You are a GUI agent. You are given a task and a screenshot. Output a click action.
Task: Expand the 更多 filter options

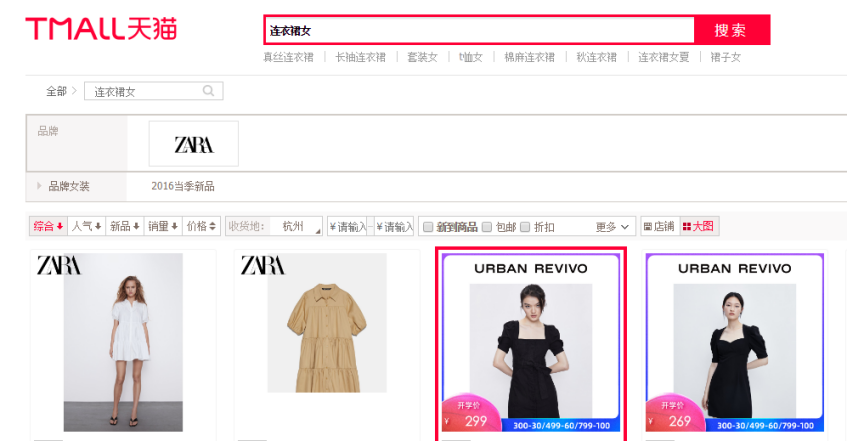[612, 227]
